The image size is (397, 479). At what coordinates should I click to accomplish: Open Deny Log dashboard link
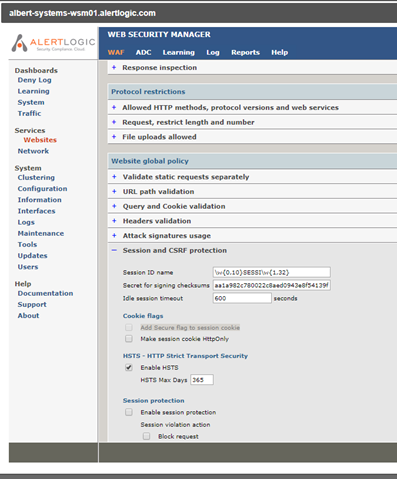click(x=34, y=80)
